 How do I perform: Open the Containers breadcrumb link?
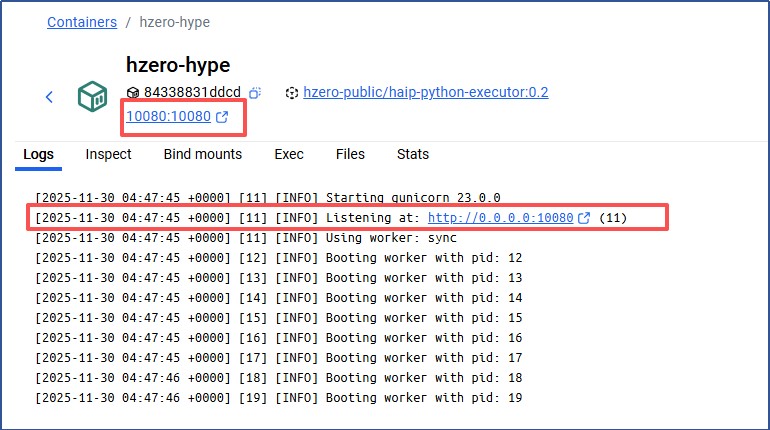pos(82,22)
